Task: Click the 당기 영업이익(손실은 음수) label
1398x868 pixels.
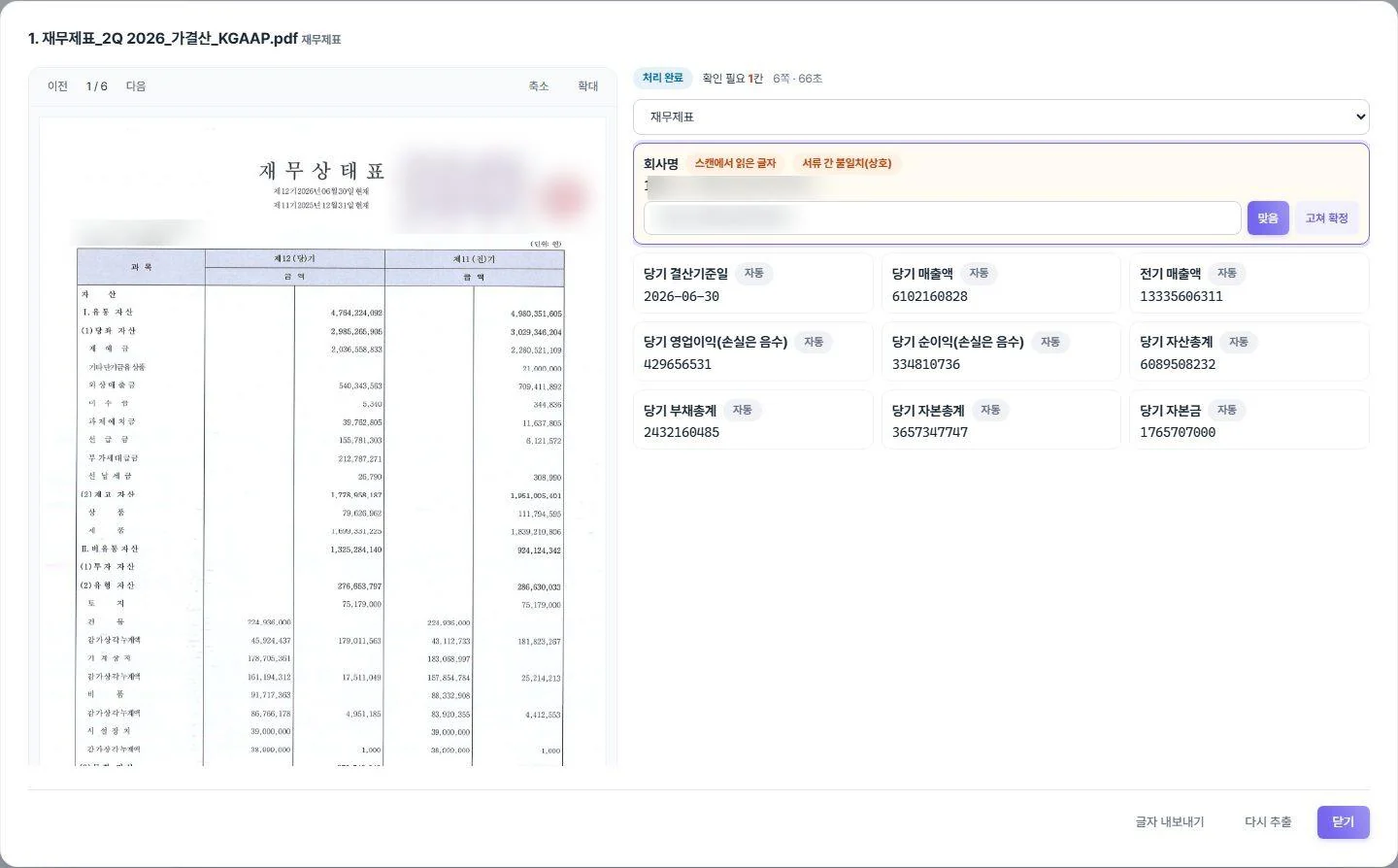Action: [716, 342]
